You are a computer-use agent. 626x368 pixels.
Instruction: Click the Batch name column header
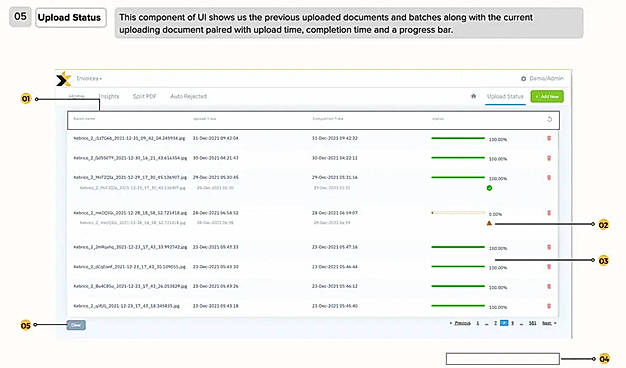[84, 119]
